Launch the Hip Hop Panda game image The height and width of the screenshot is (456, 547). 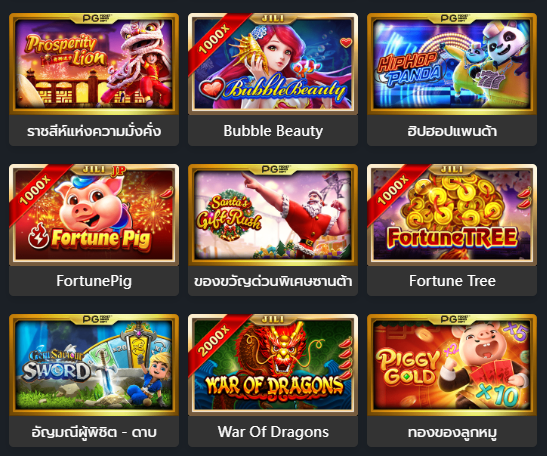(452, 64)
